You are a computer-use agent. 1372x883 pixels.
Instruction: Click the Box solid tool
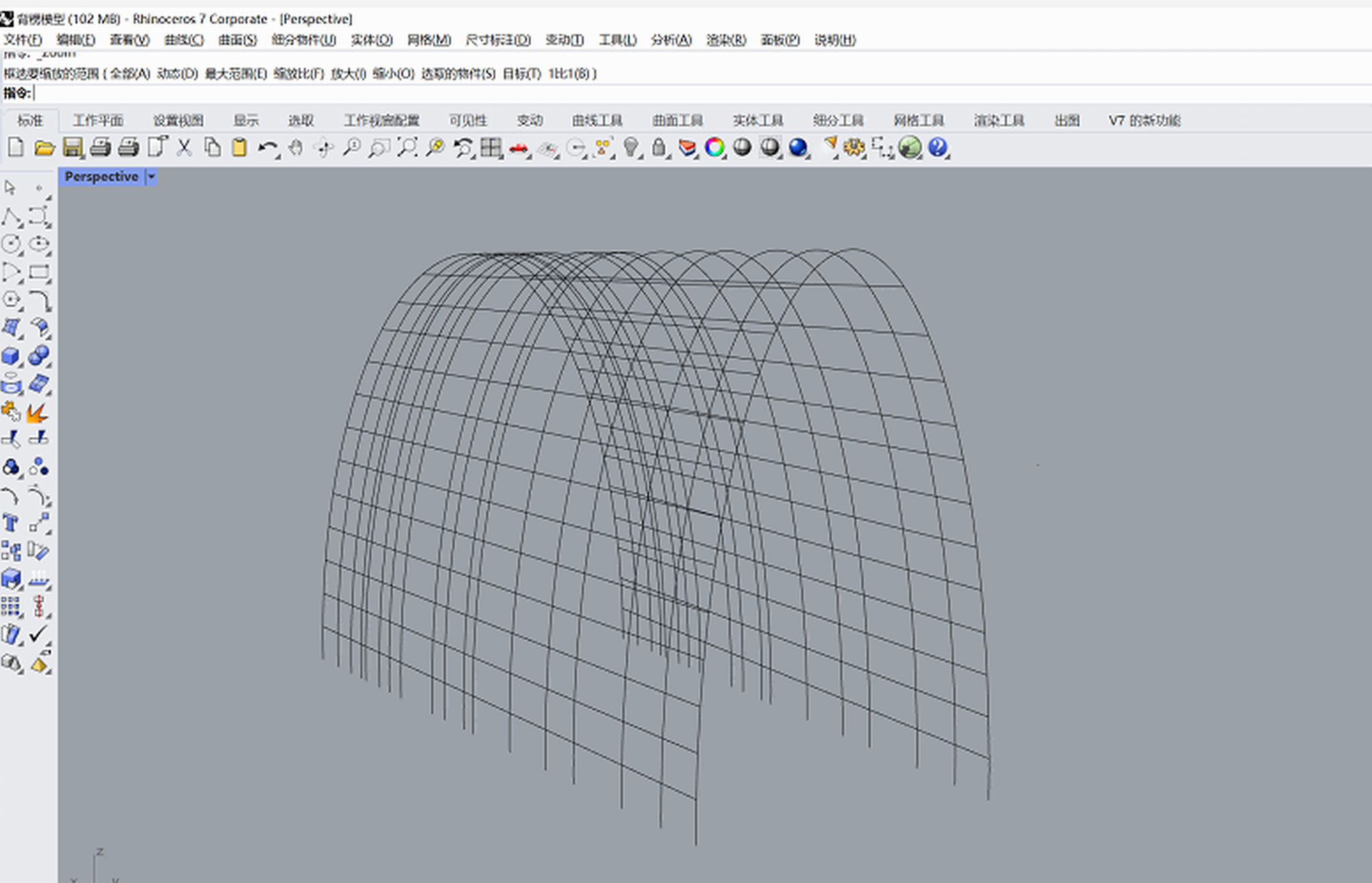pyautogui.click(x=11, y=356)
